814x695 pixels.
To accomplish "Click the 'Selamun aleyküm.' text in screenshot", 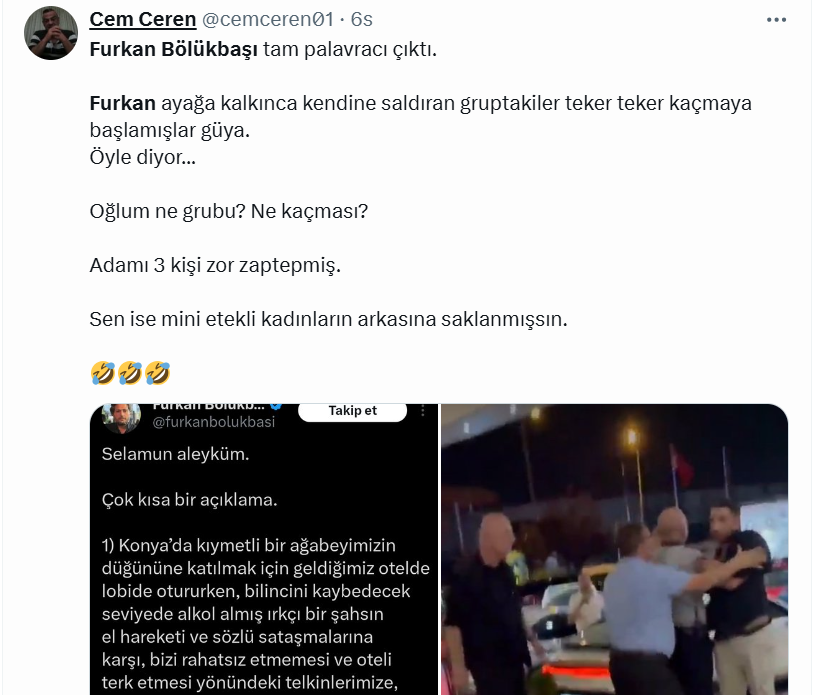I will 175,454.
